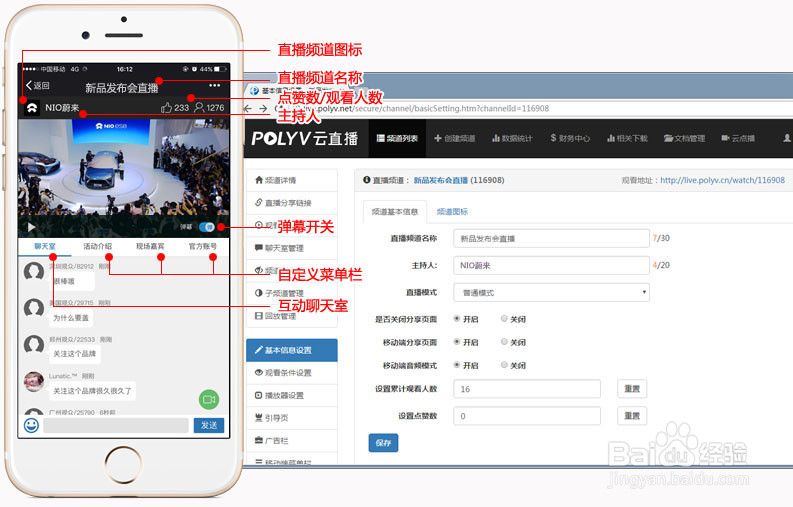This screenshot has width=793, height=507.
Task: Toggle the danmaku (弹幕) switch on video
Action: coord(207,227)
